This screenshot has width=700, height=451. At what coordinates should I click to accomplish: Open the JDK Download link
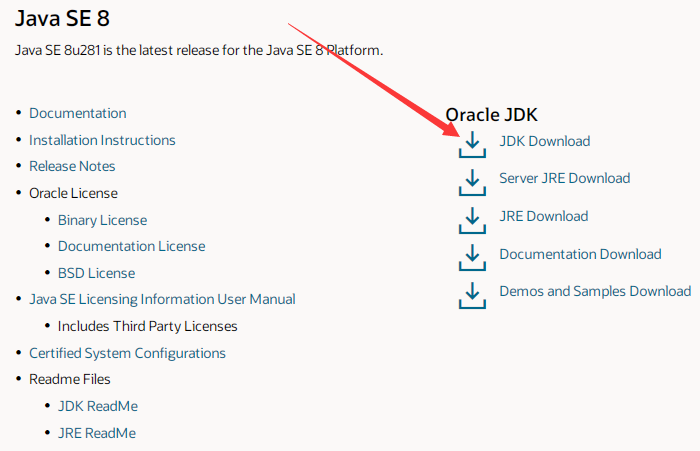(x=544, y=141)
